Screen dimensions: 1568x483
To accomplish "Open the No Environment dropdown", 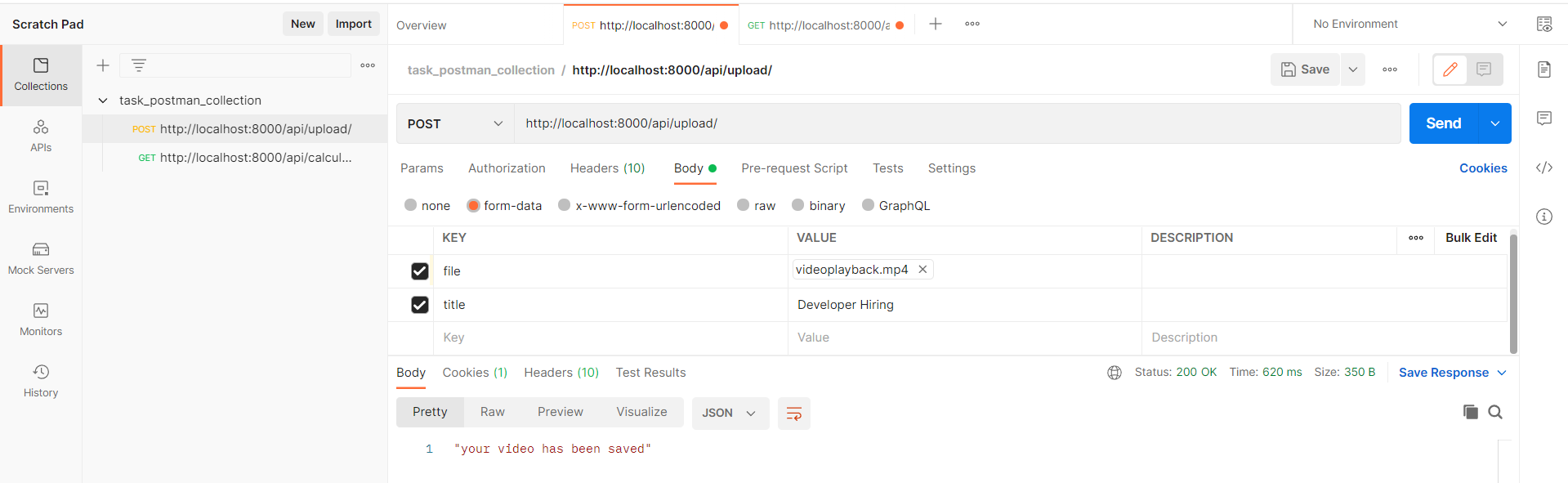I will point(1409,24).
